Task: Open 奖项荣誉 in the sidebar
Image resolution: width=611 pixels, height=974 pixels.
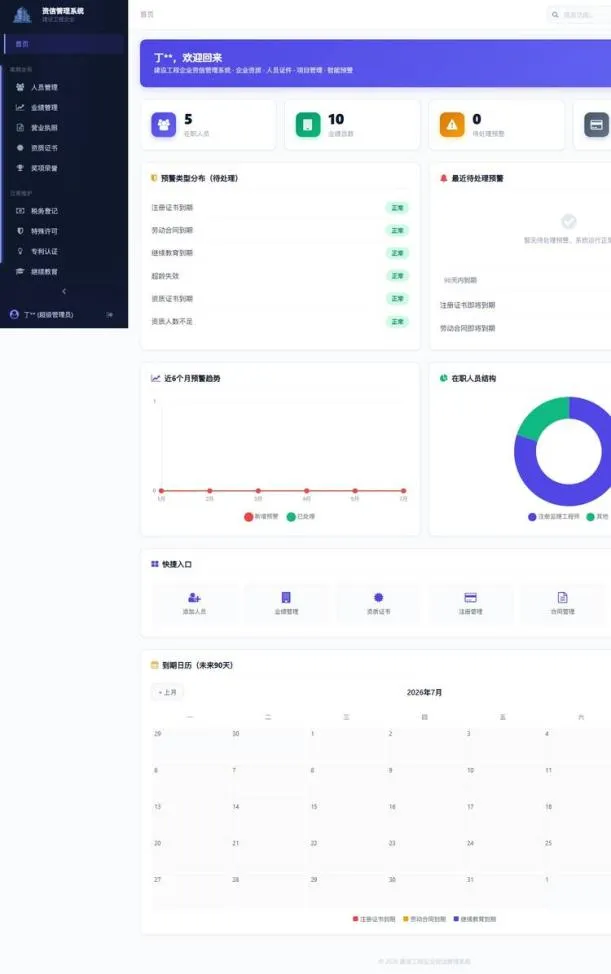Action: (62, 168)
